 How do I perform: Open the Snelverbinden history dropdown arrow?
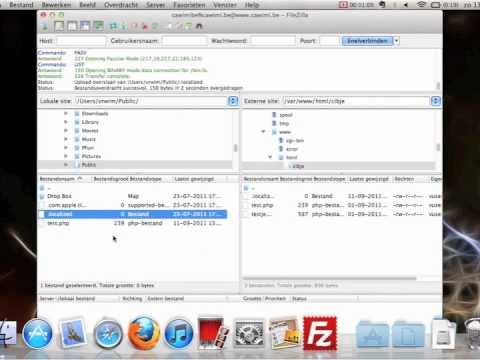point(396,41)
